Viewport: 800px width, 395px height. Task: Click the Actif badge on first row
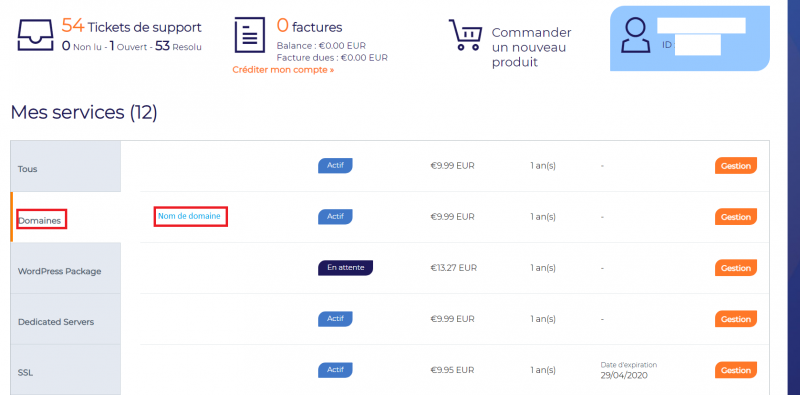click(x=335, y=165)
